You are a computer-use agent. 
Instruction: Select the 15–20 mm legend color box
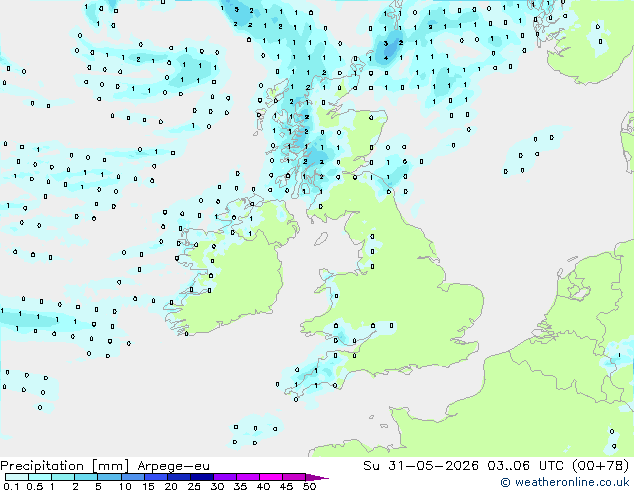click(x=156, y=477)
